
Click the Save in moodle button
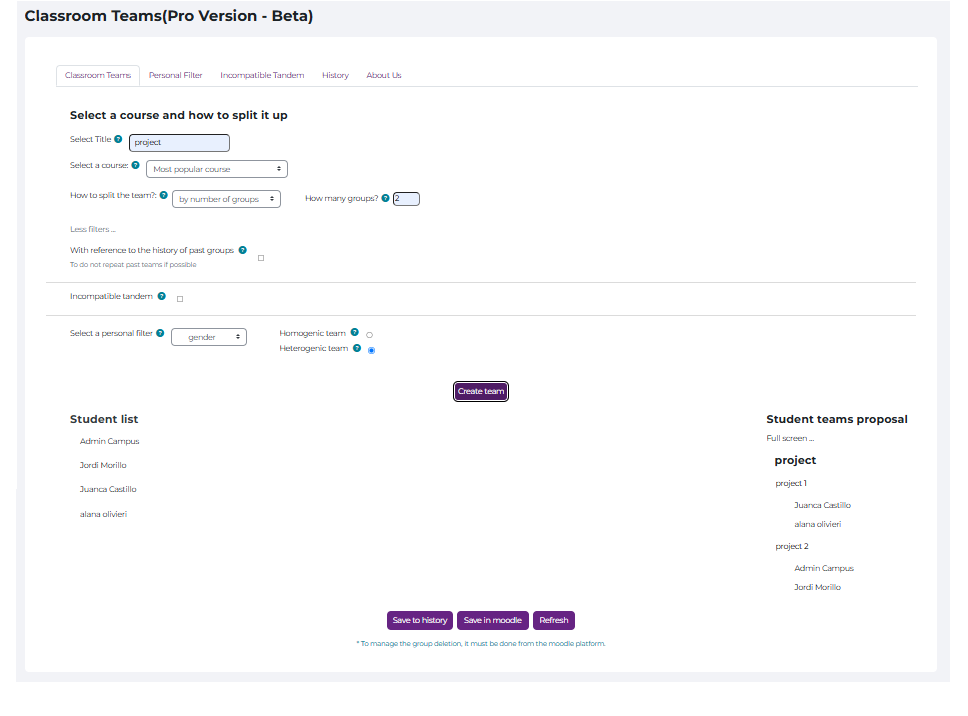click(x=492, y=620)
